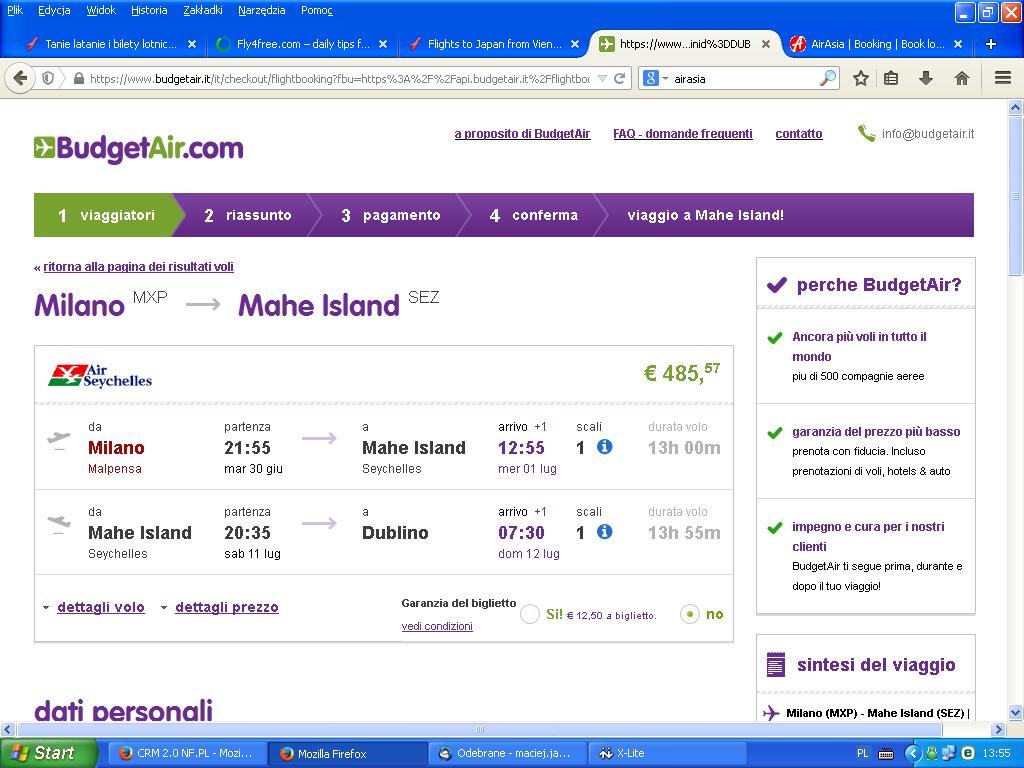
Task: Switch to Odebrane mail taskbar window
Action: pos(508,753)
